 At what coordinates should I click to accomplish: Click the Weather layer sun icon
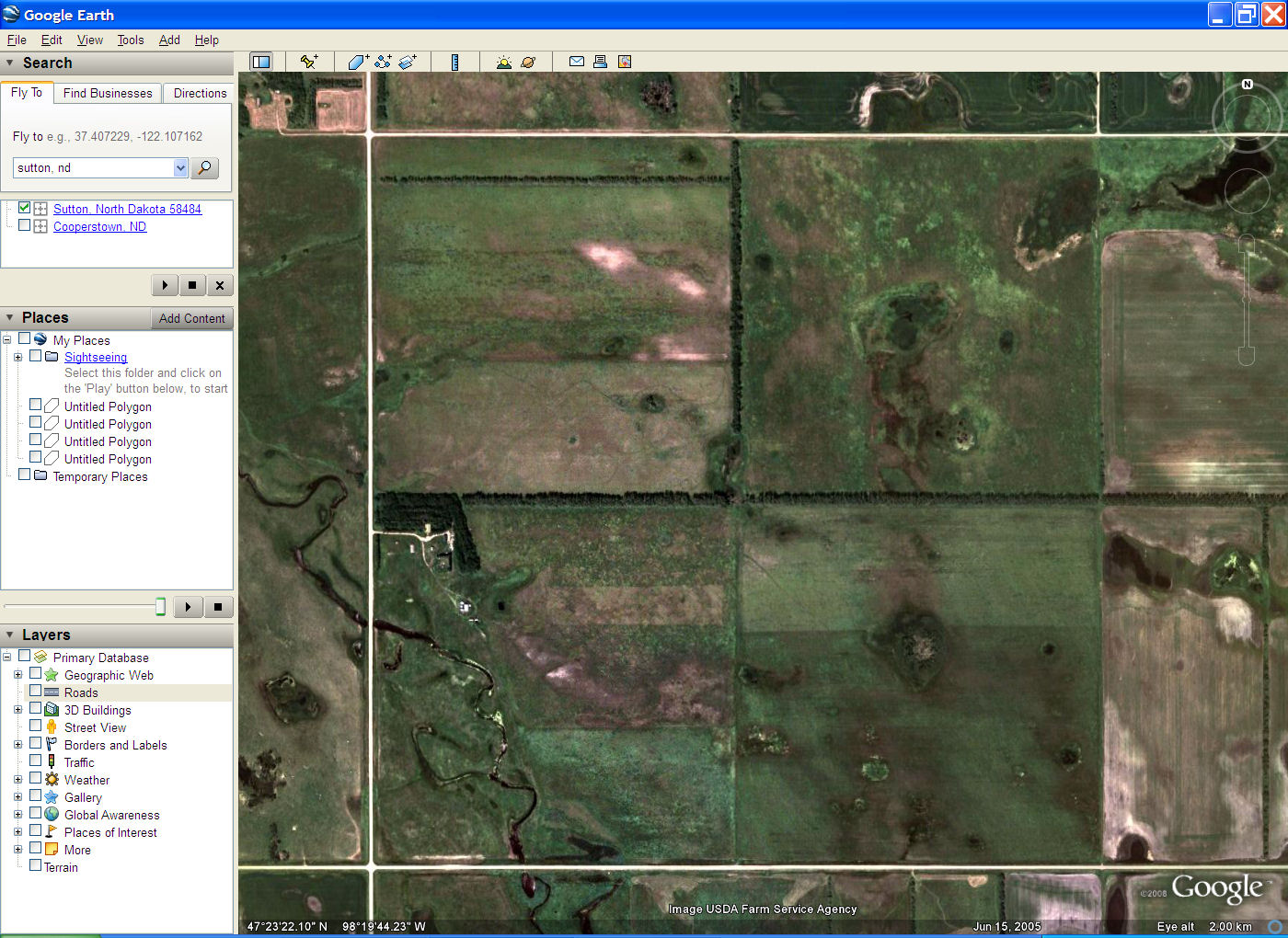tap(52, 780)
